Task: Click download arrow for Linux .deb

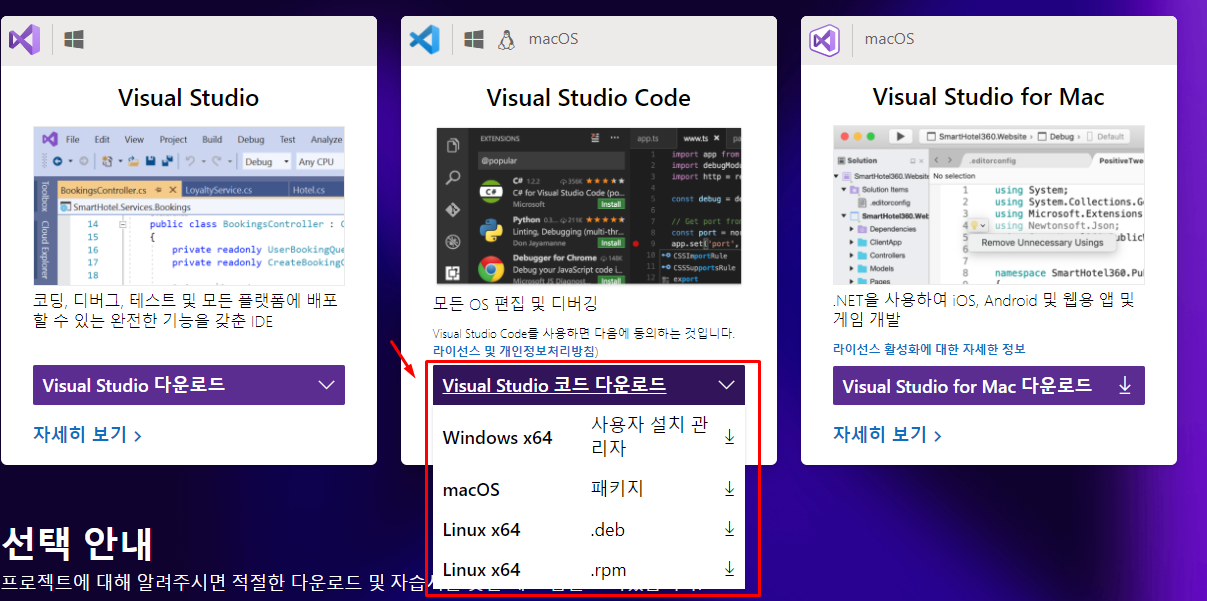Action: (729, 529)
